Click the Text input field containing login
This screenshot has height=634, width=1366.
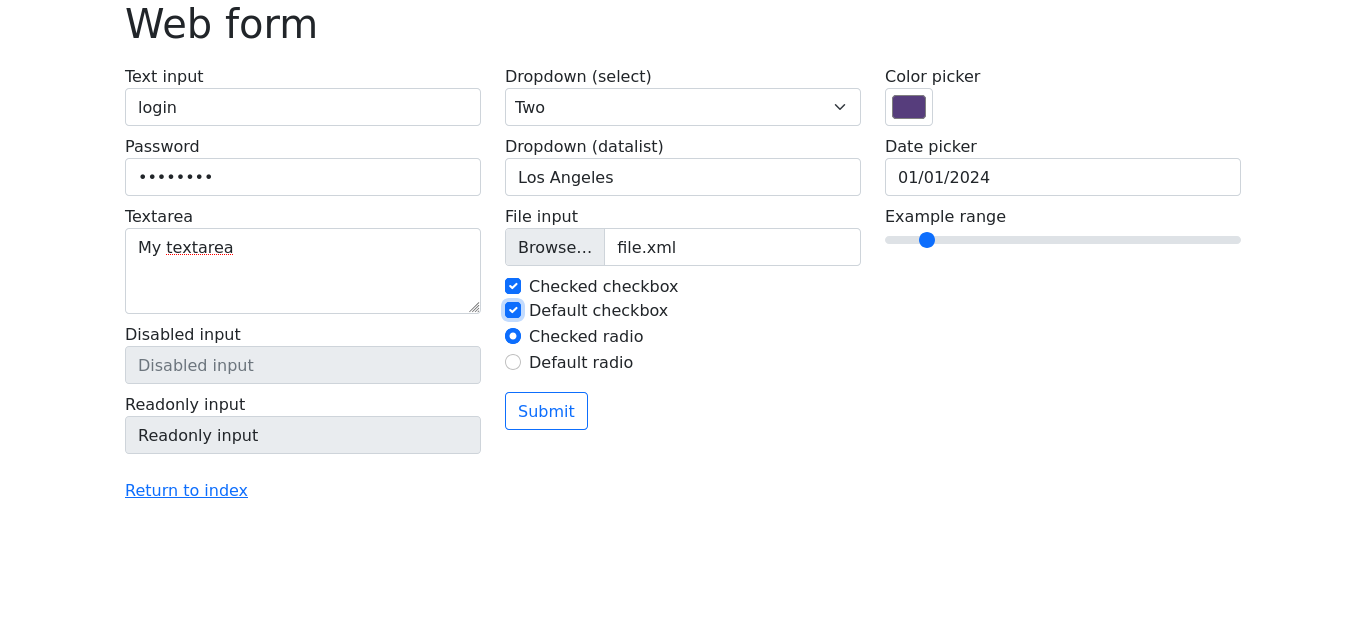303,107
